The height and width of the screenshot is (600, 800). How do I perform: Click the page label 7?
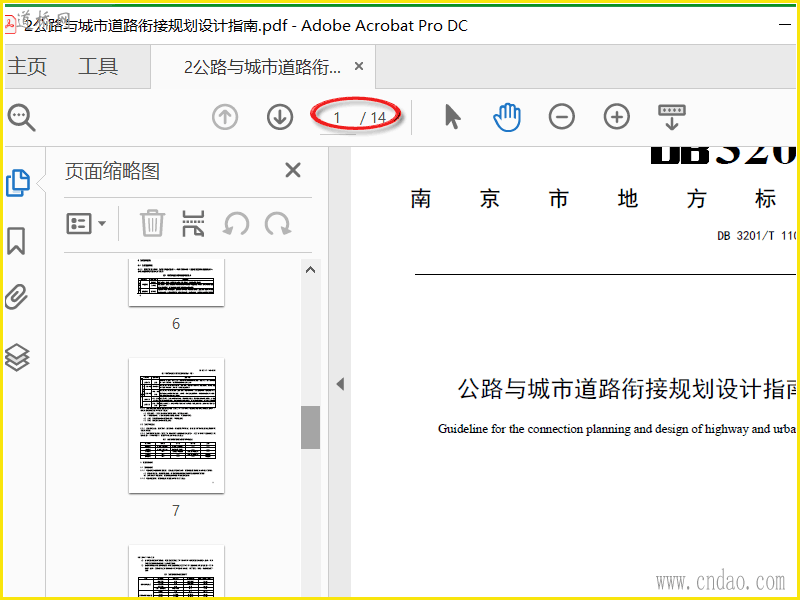tap(176, 510)
